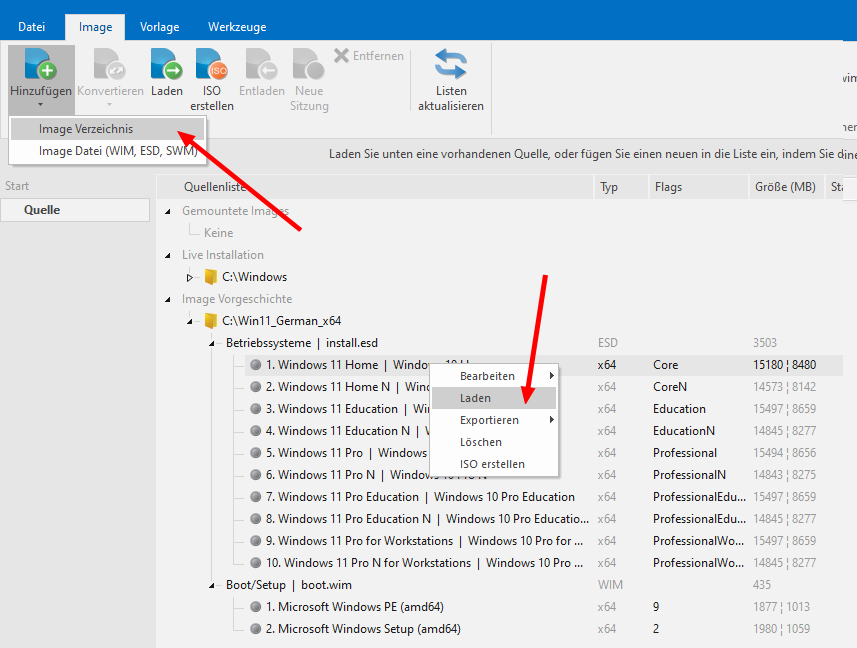Image resolution: width=857 pixels, height=648 pixels.
Task: Click the Neue Sitzung toolbar icon
Action: coord(309,63)
